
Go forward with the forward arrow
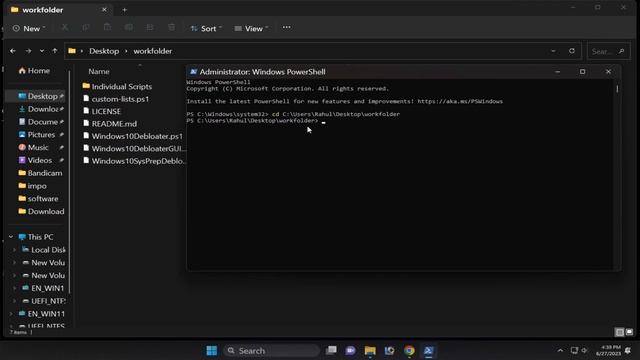point(28,51)
